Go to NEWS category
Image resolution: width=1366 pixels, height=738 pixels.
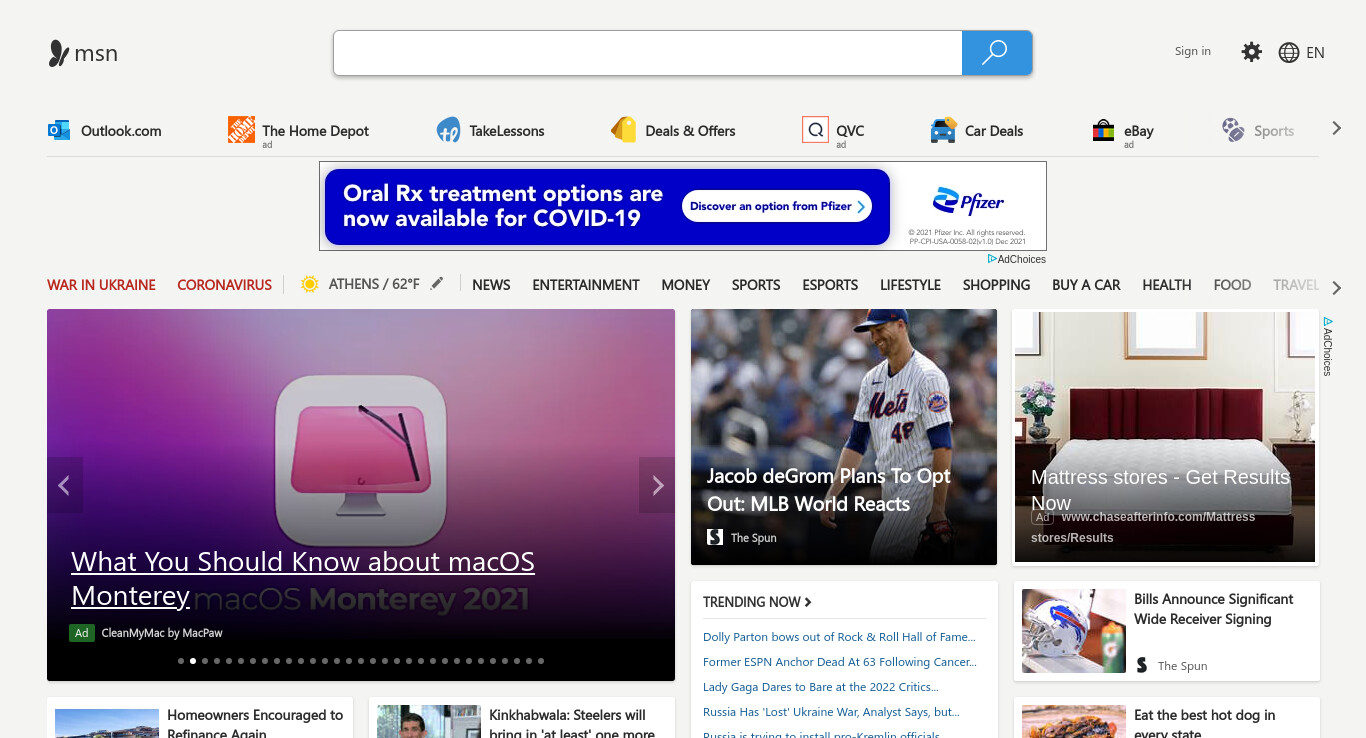coord(491,285)
